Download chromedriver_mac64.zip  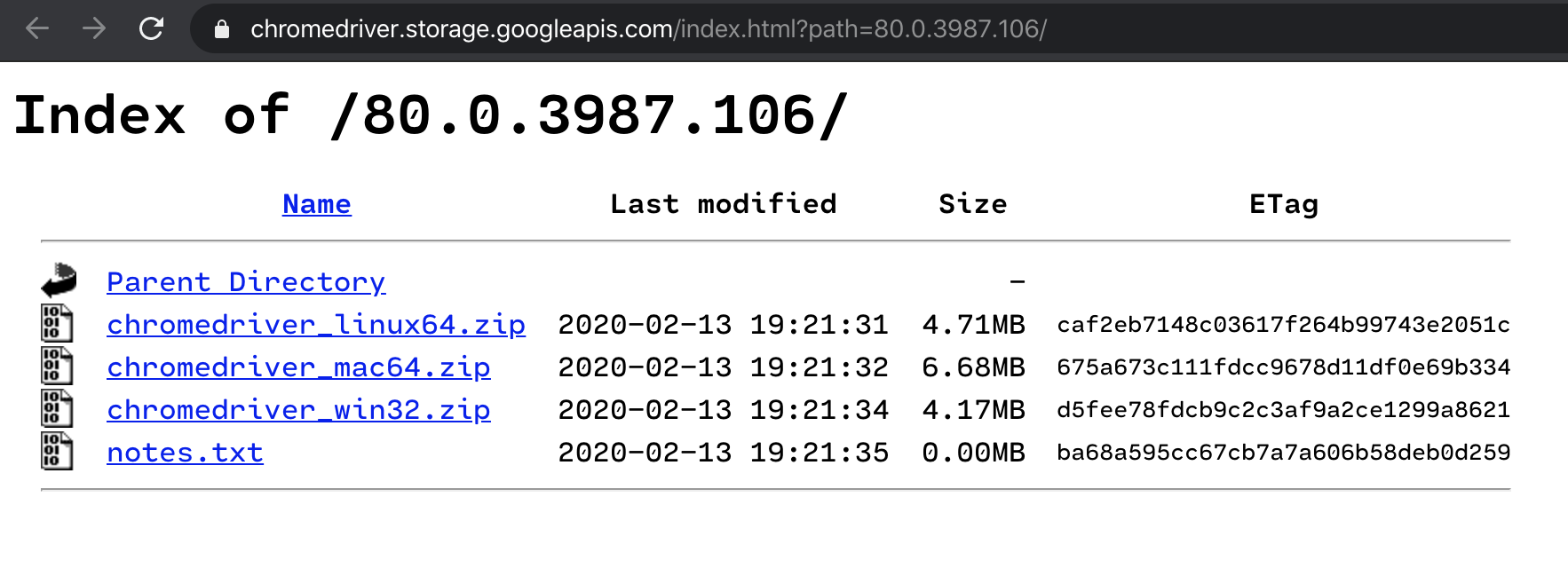(298, 367)
